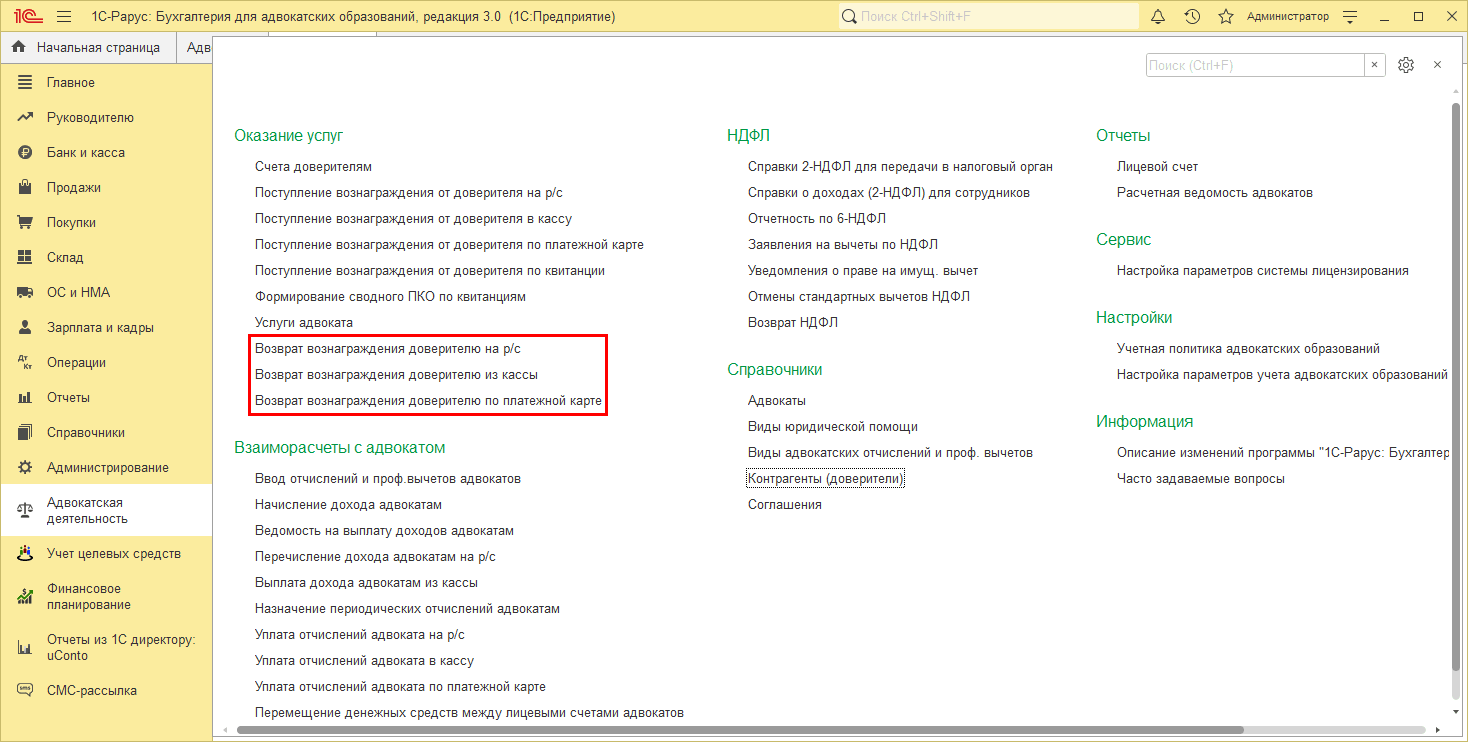The height and width of the screenshot is (742, 1468).
Task: Click the Банк и касса coin icon
Action: [26, 152]
